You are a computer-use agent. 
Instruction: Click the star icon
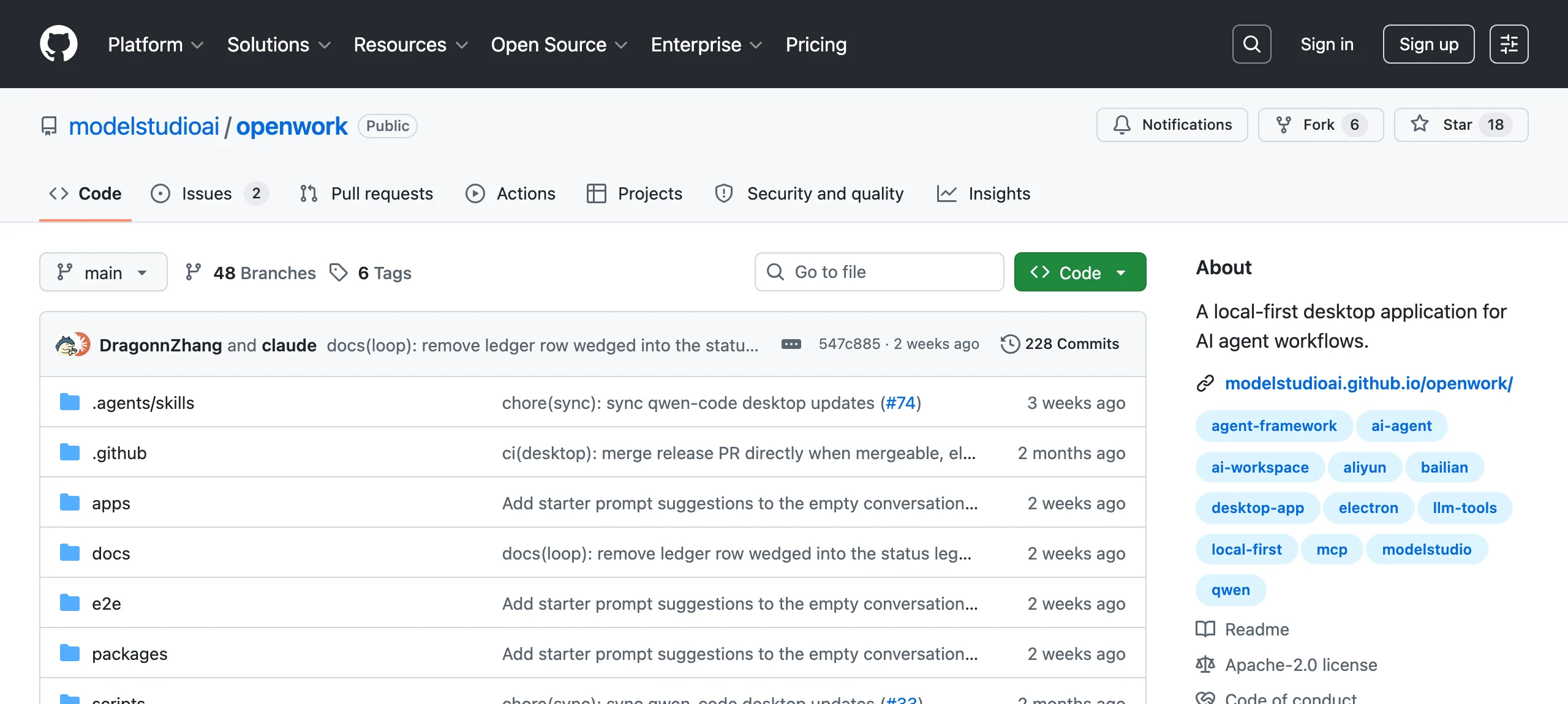tap(1420, 124)
